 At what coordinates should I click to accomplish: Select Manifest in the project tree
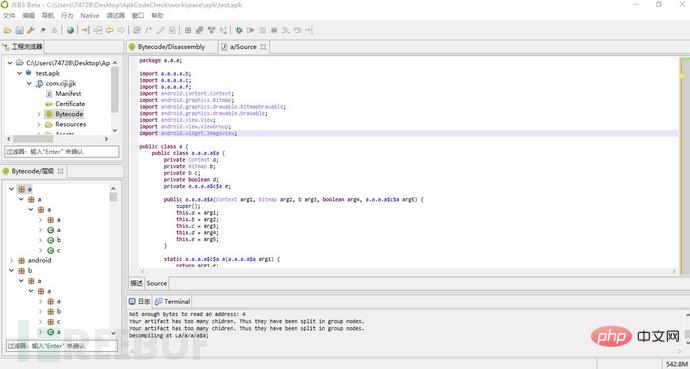(x=68, y=94)
